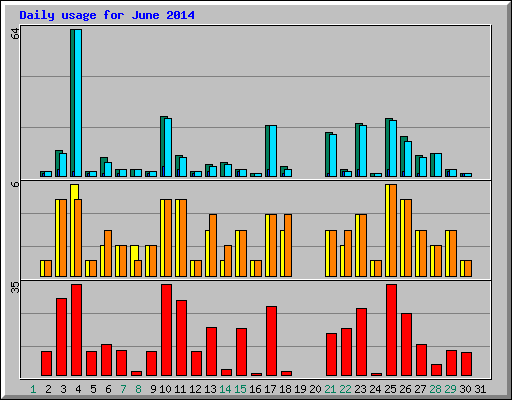Click day 8 on the x-axis

pyautogui.click(x=138, y=389)
